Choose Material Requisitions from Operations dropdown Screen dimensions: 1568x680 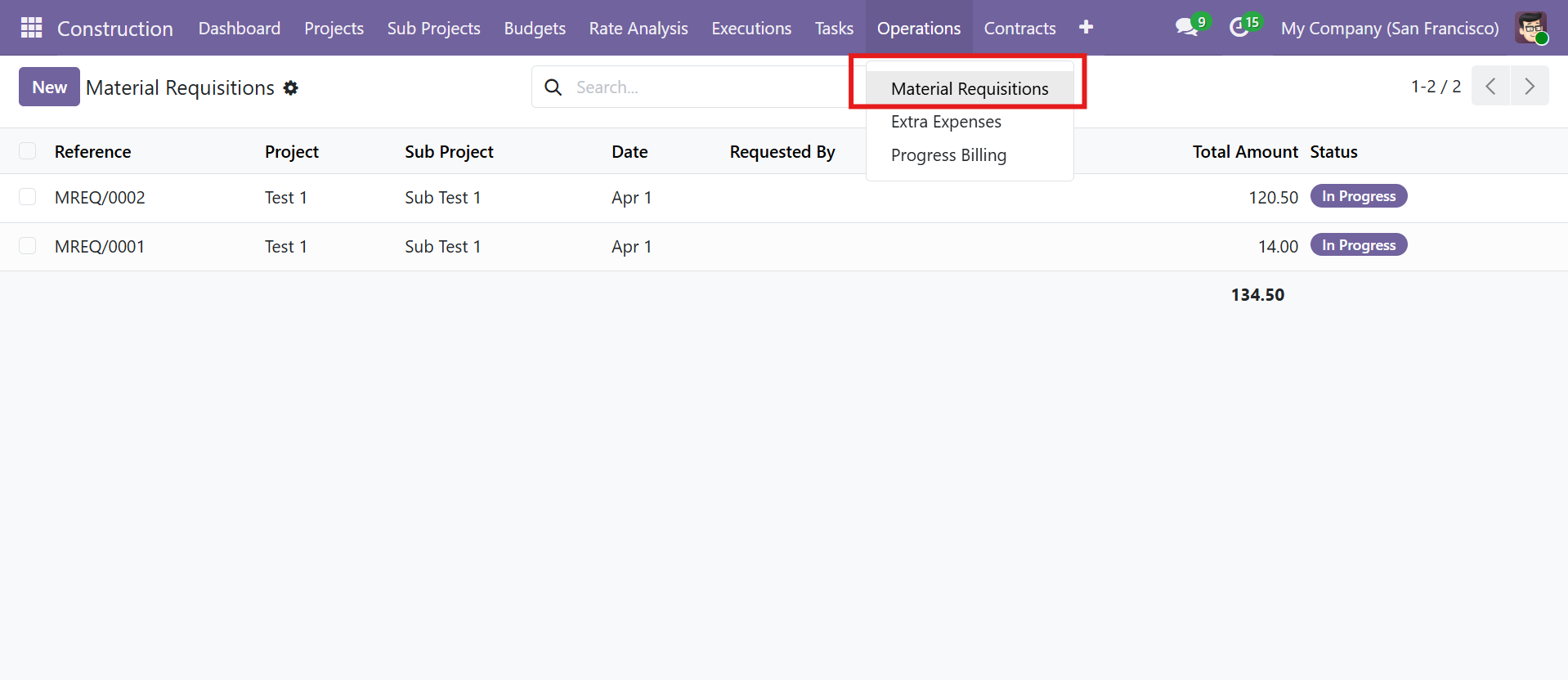point(970,88)
